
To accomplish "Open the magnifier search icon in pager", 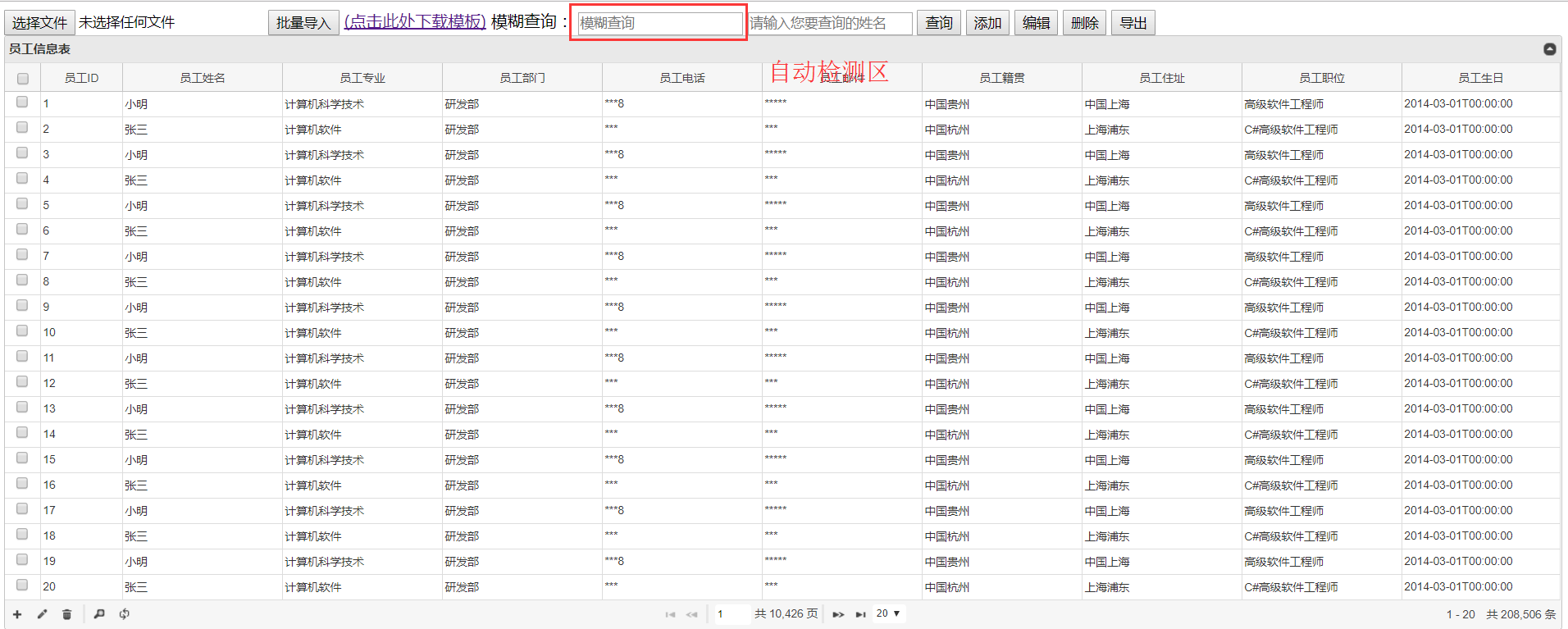I will tap(99, 613).
